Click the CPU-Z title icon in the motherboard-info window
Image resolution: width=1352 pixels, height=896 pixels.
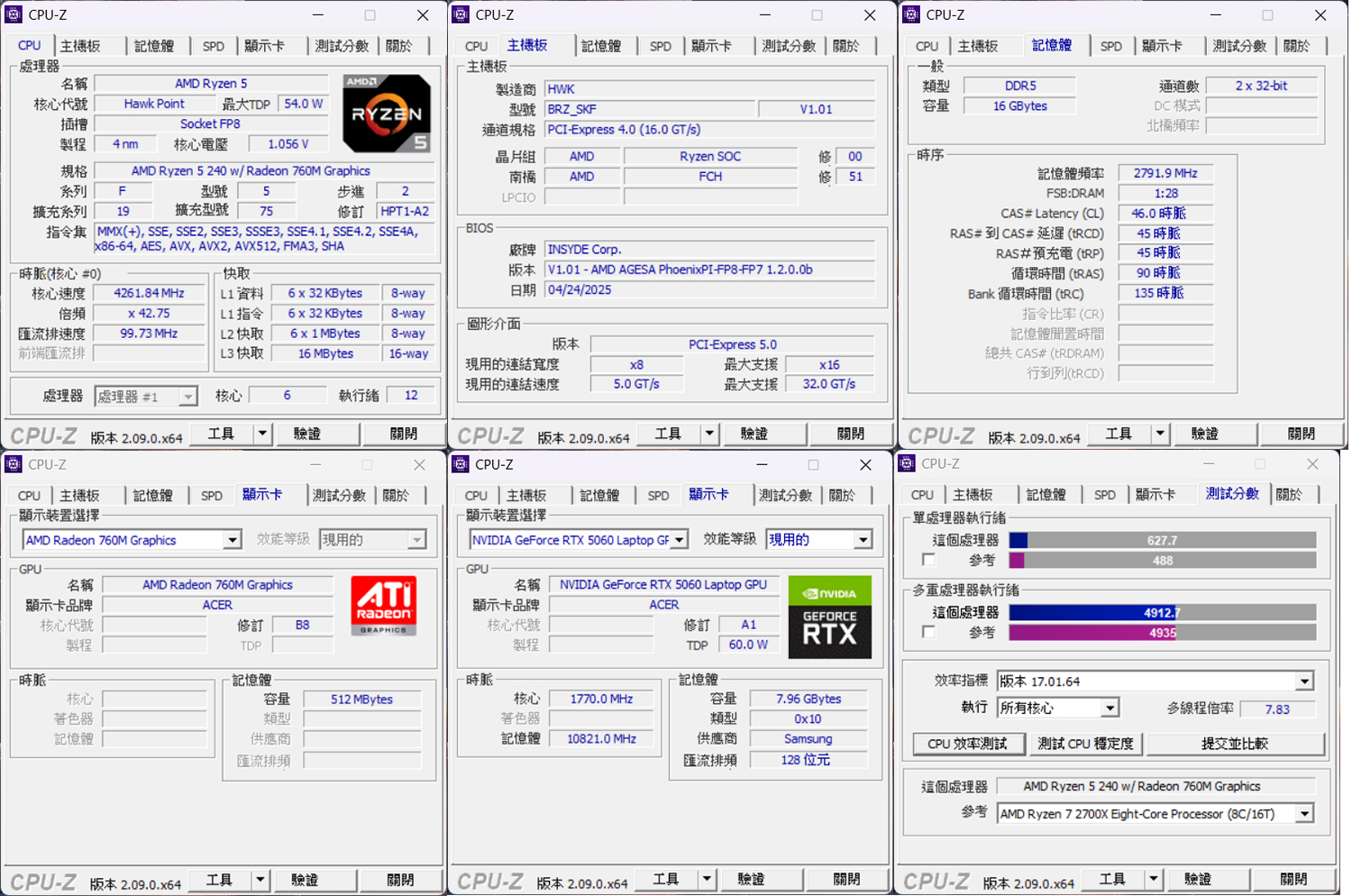461,14
